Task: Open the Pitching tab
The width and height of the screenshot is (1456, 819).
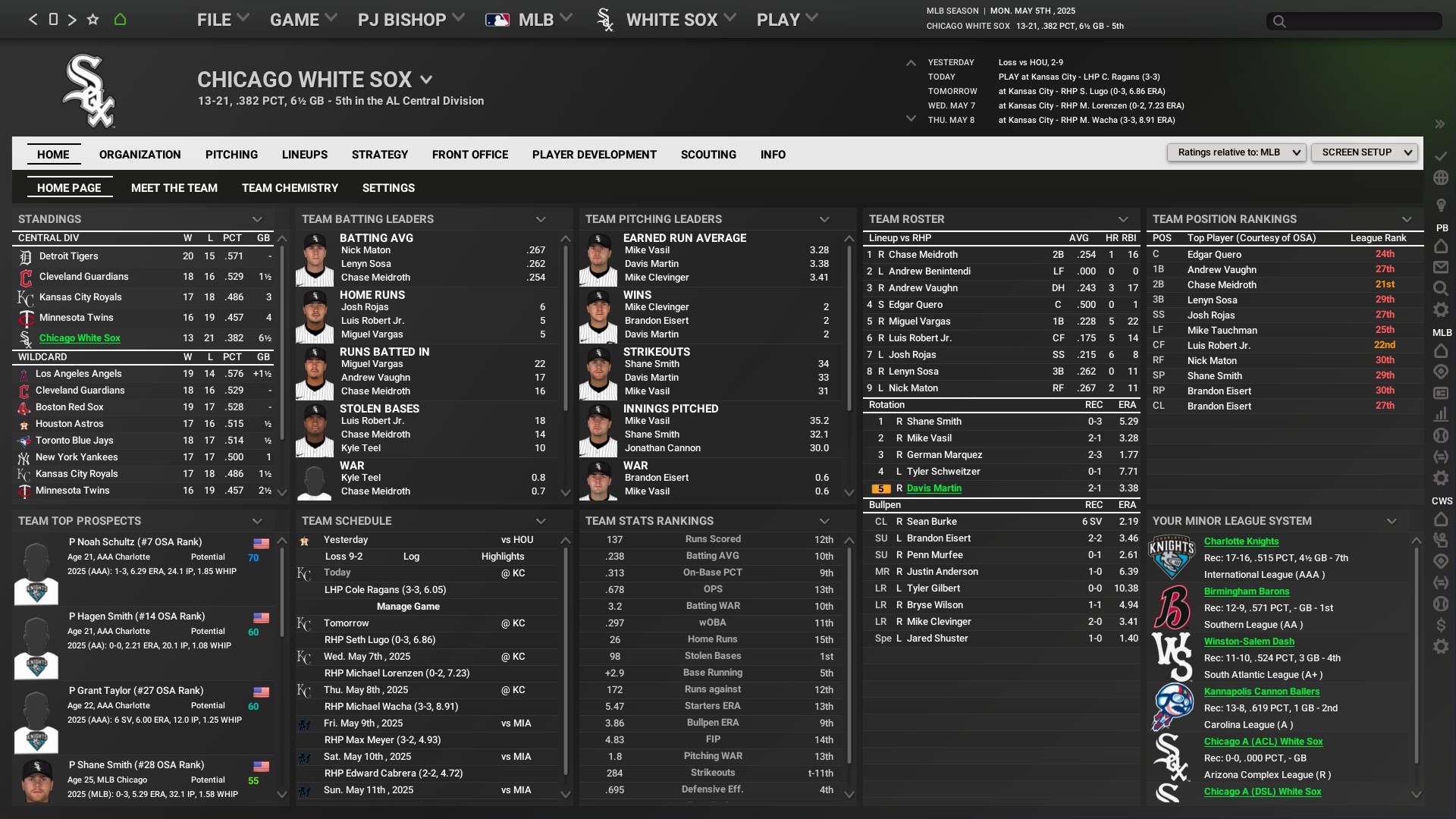Action: (x=231, y=155)
